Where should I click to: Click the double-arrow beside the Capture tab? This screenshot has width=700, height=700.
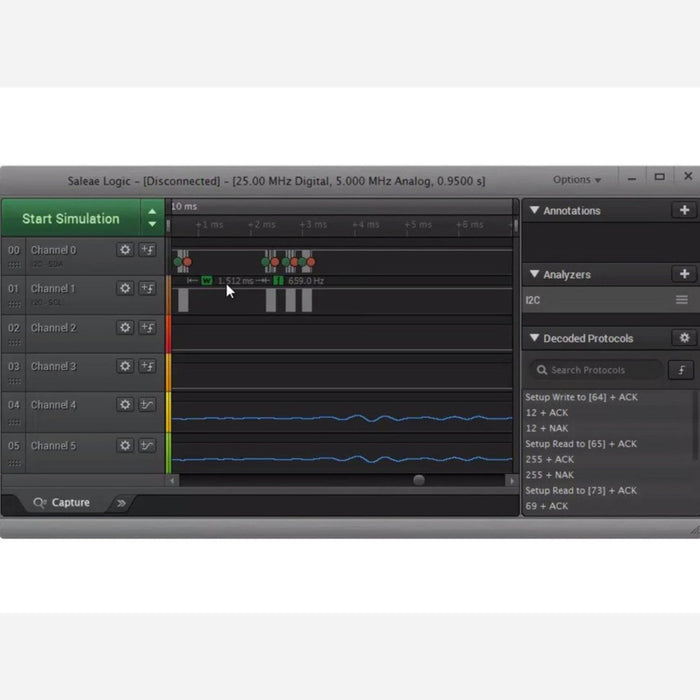pos(122,503)
